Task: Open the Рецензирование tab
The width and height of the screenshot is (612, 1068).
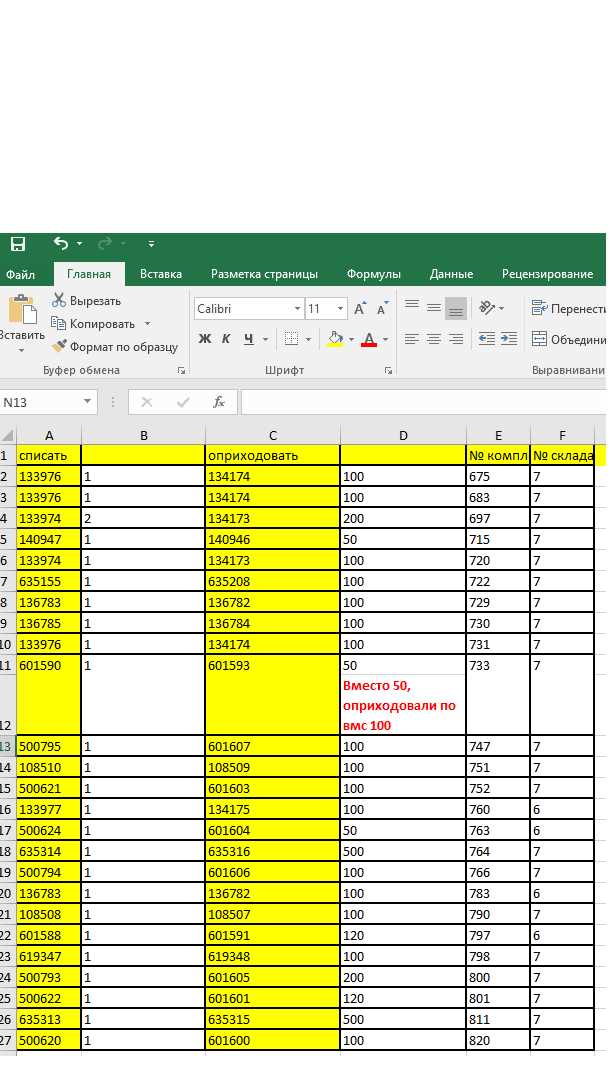Action: (547, 274)
